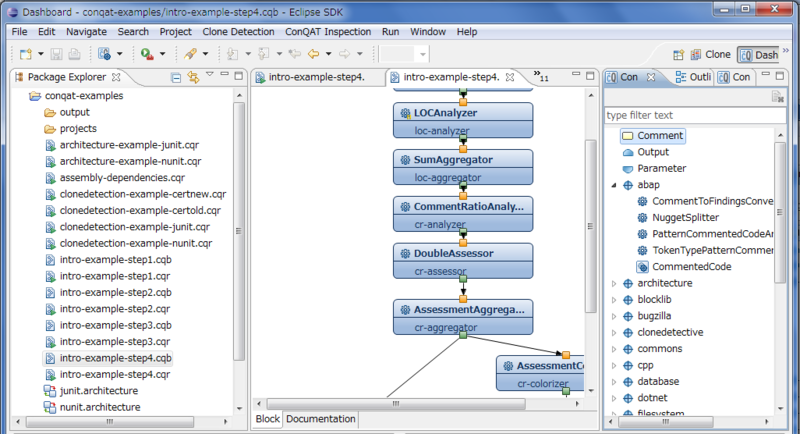Select the NuggetSplitter processor entry
Screen dimensions: 800x434
coord(679,218)
